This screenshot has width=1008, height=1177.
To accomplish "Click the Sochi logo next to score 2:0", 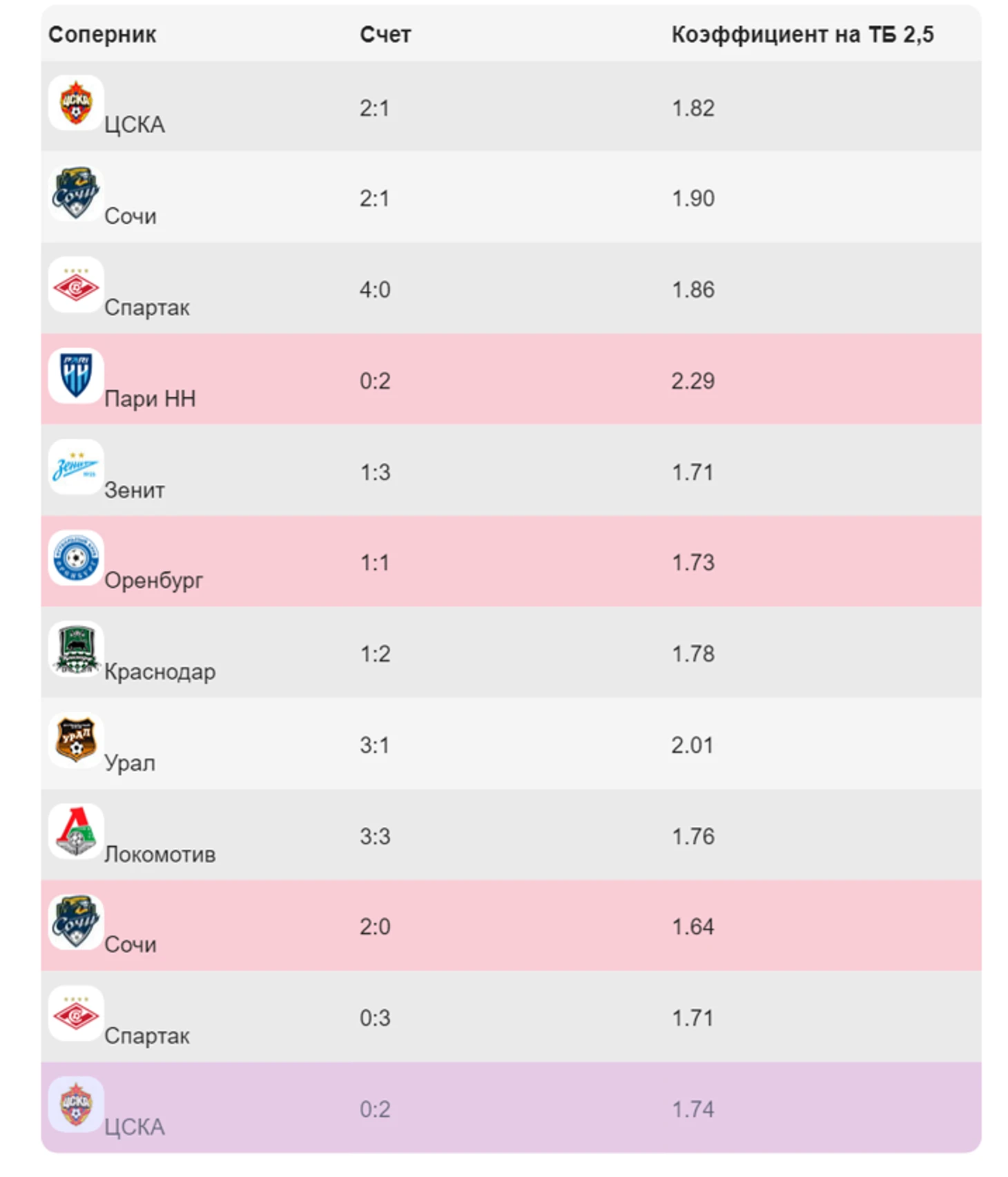I will [76, 922].
